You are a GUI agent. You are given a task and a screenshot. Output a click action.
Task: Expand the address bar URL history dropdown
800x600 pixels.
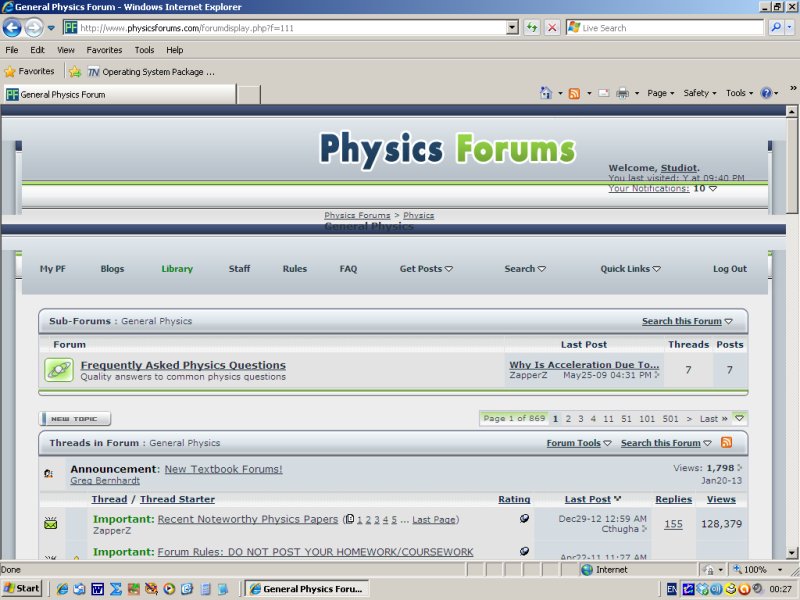(x=512, y=28)
